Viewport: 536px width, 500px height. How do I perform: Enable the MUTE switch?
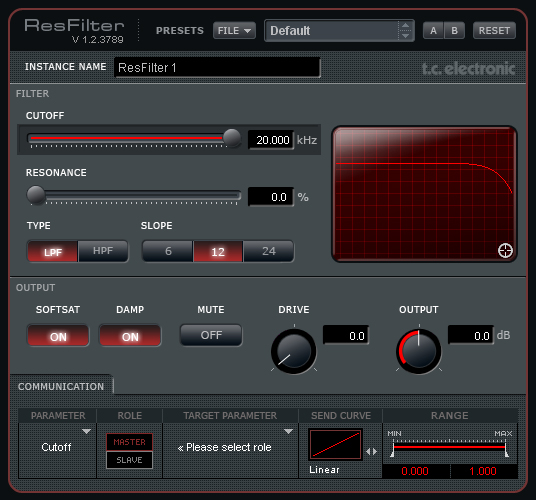(x=211, y=335)
